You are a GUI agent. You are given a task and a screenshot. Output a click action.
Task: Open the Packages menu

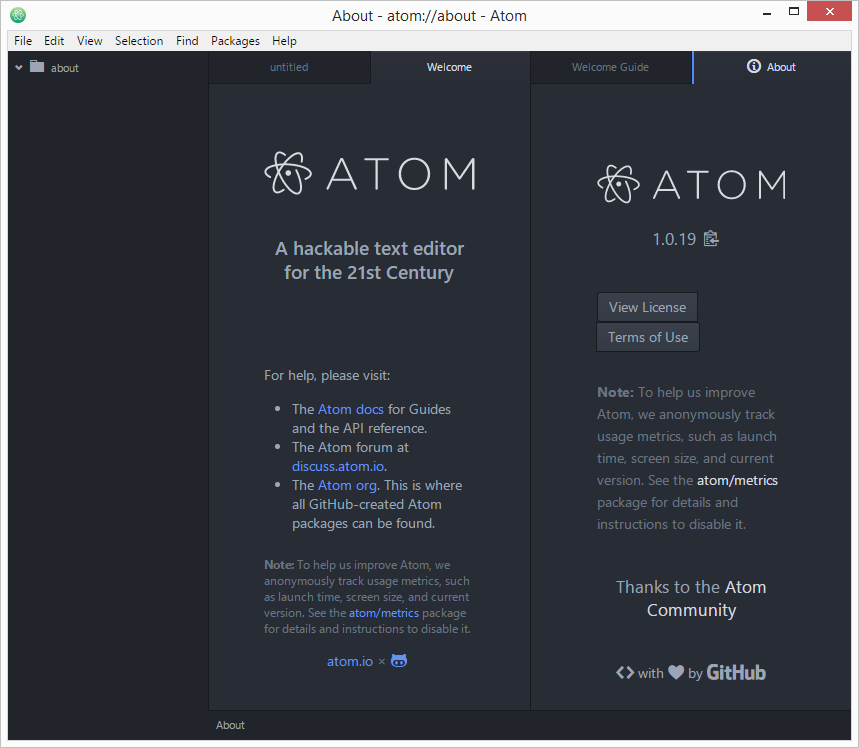(x=235, y=41)
